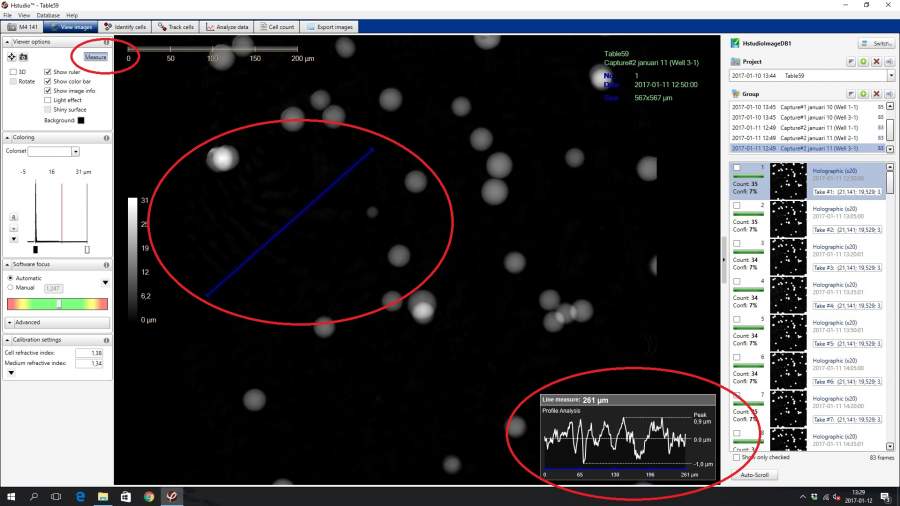Uncheck Show image info
The height and width of the screenshot is (506, 900).
coord(48,91)
